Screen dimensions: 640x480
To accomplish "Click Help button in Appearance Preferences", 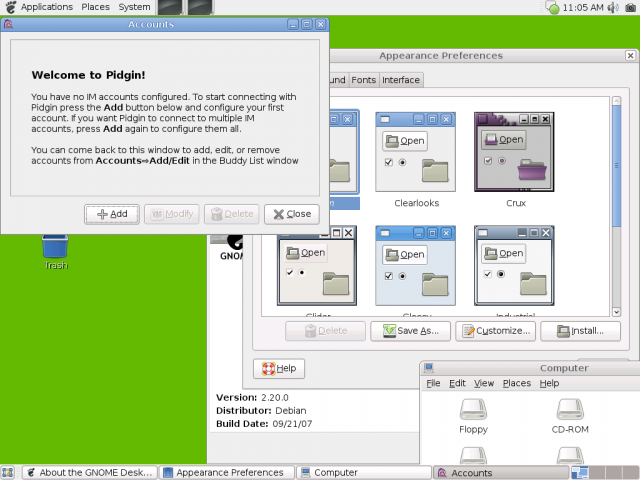I will (x=279, y=369).
